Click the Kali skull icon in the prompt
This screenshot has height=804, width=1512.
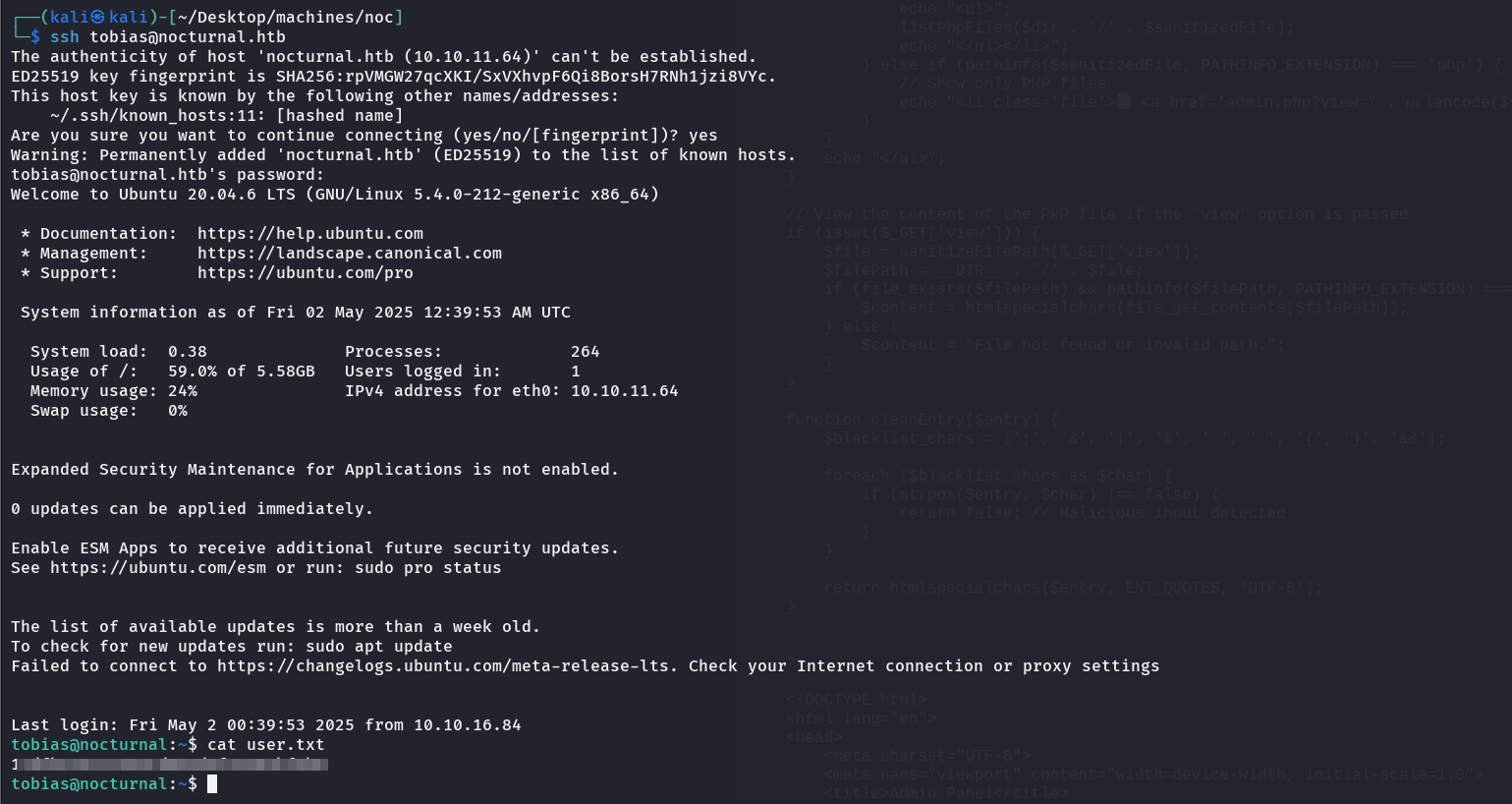(x=97, y=18)
